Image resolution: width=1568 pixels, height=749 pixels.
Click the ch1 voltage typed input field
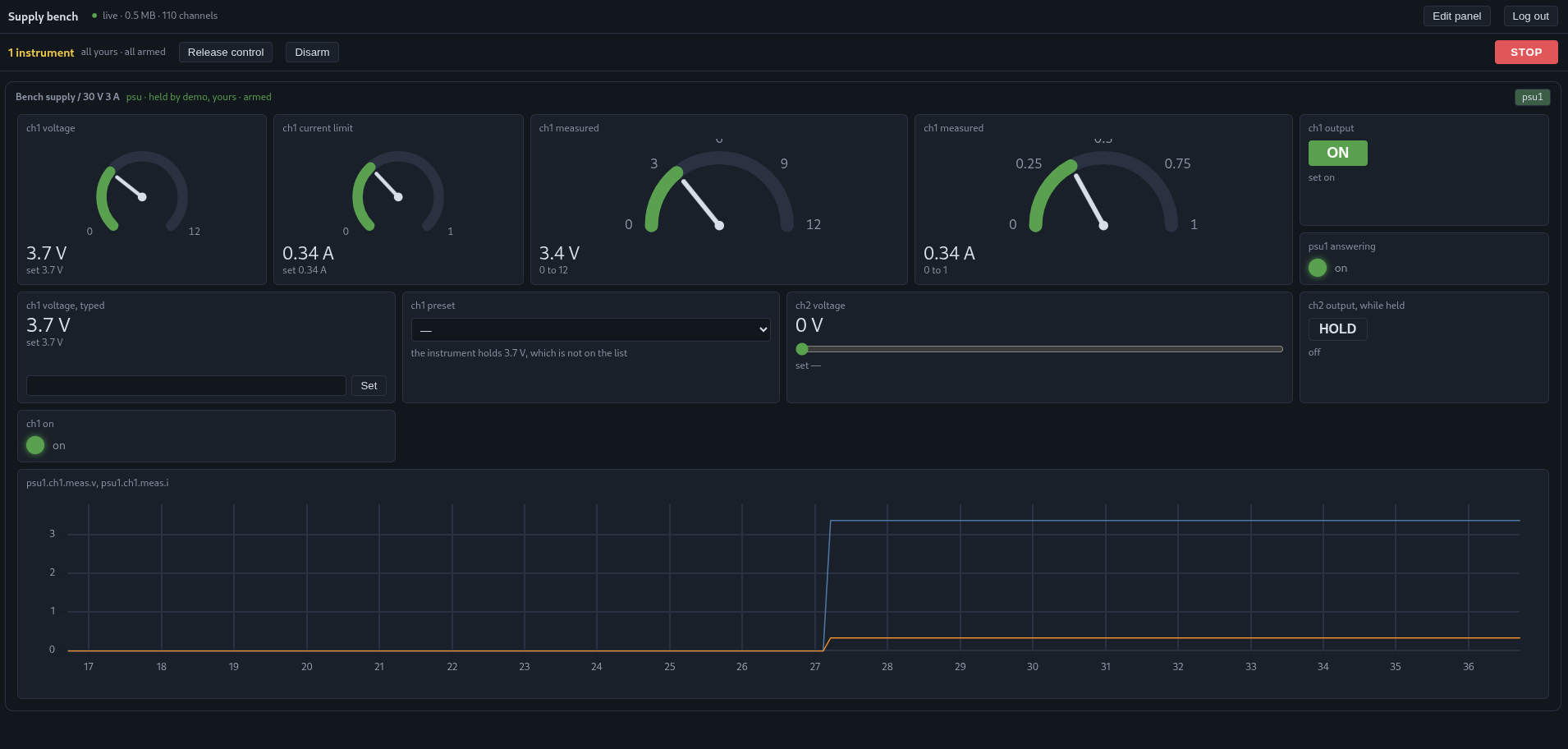tap(186, 385)
